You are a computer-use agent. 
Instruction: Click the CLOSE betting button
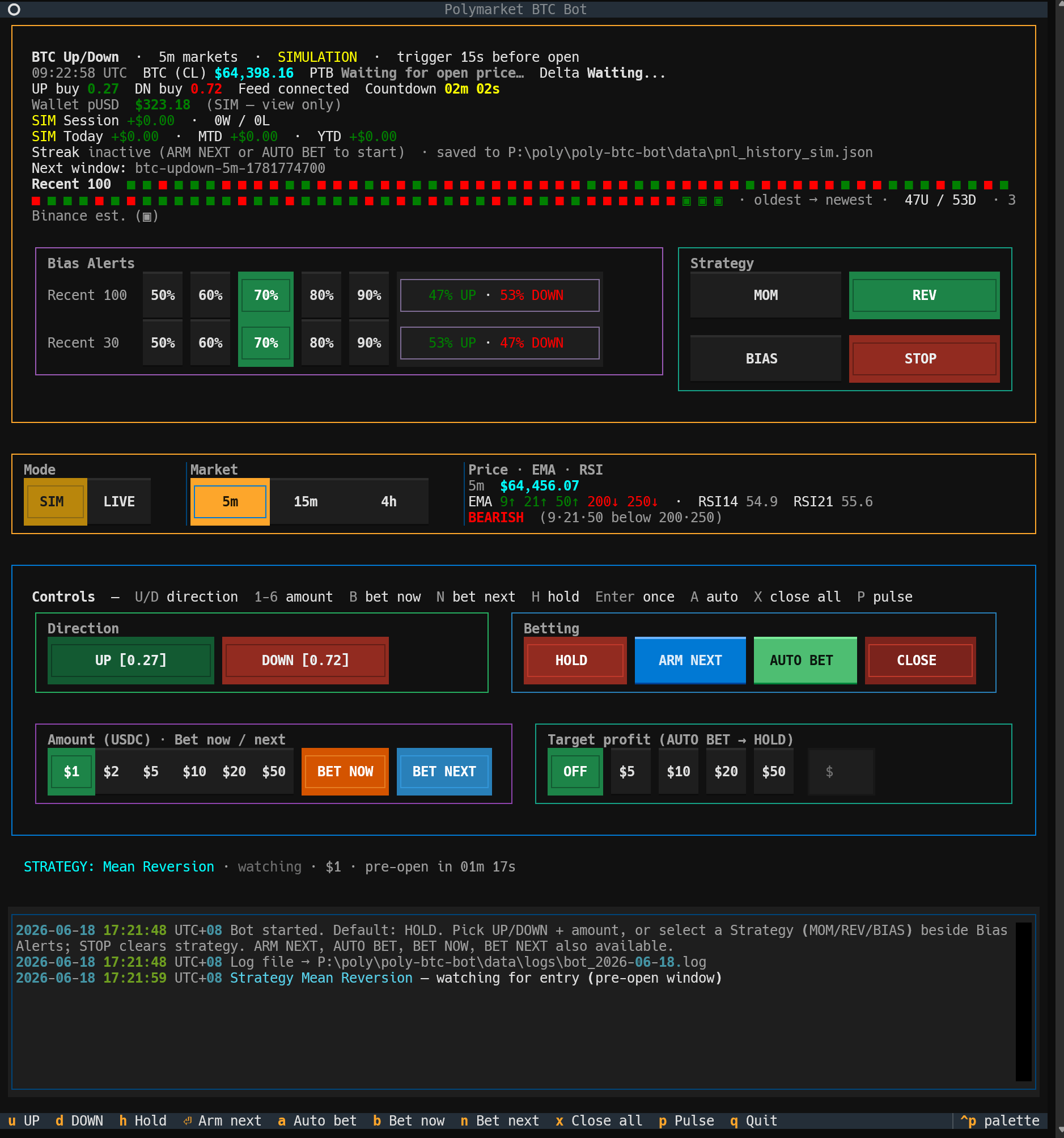pyautogui.click(x=920, y=660)
